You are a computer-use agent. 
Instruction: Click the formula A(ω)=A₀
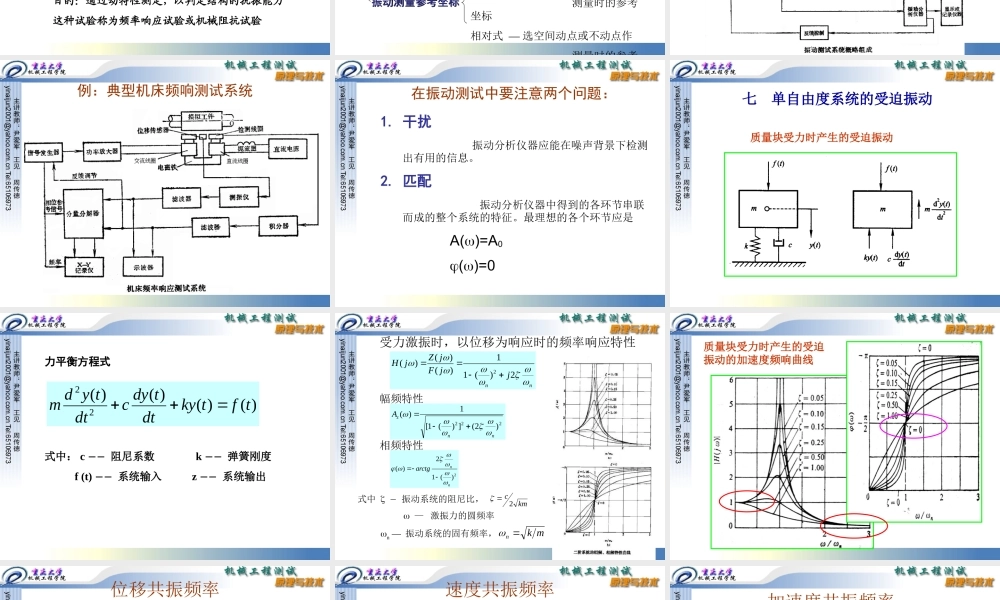click(476, 241)
